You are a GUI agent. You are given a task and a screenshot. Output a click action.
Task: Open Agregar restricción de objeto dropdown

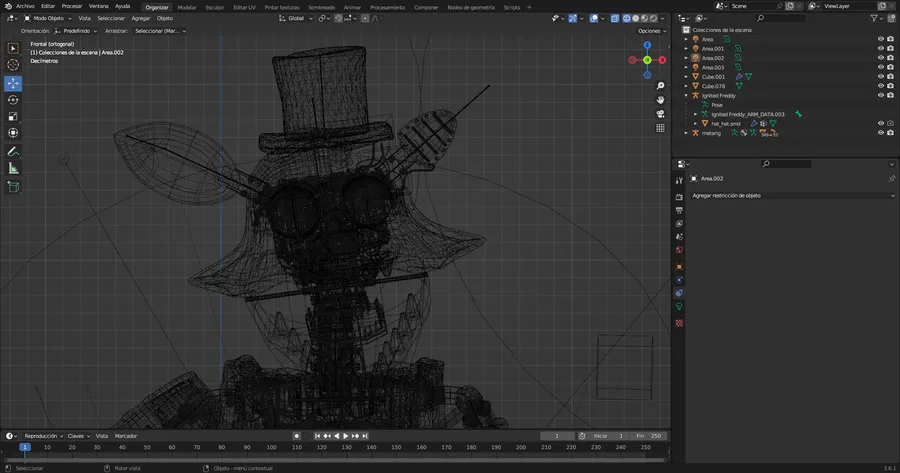point(793,196)
